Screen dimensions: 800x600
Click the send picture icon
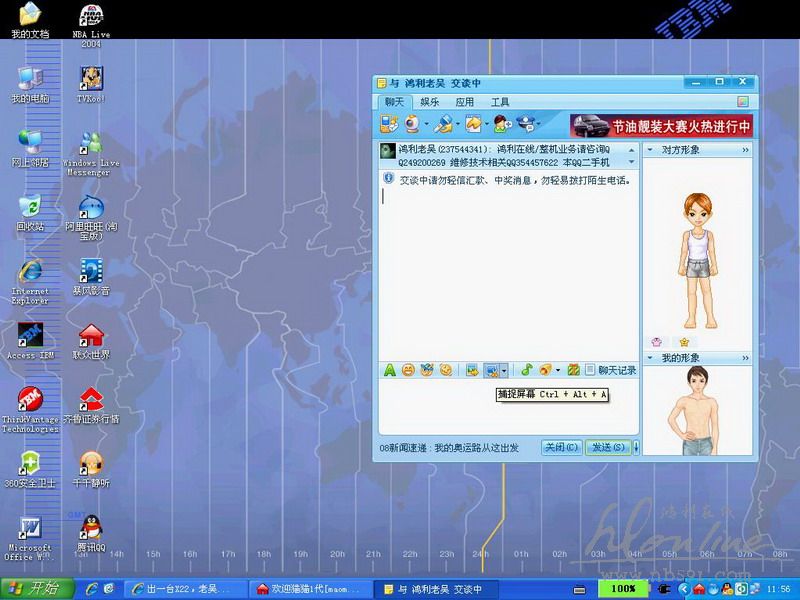tap(471, 370)
